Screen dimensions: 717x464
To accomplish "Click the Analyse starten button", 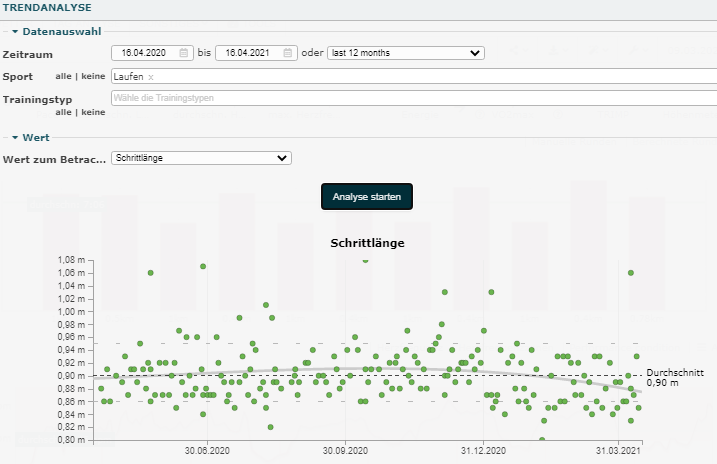I will (x=367, y=197).
